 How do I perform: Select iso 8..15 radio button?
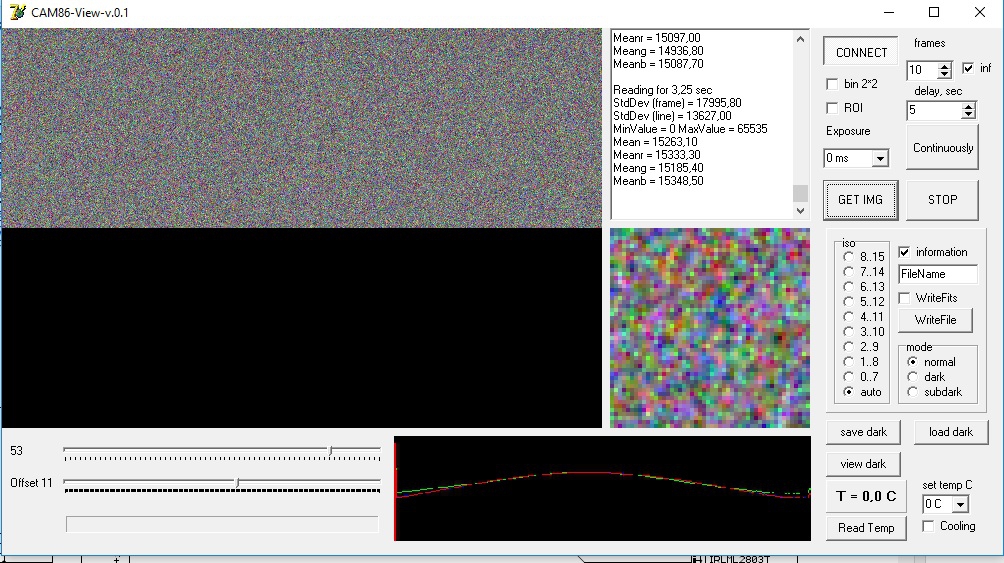pos(848,256)
